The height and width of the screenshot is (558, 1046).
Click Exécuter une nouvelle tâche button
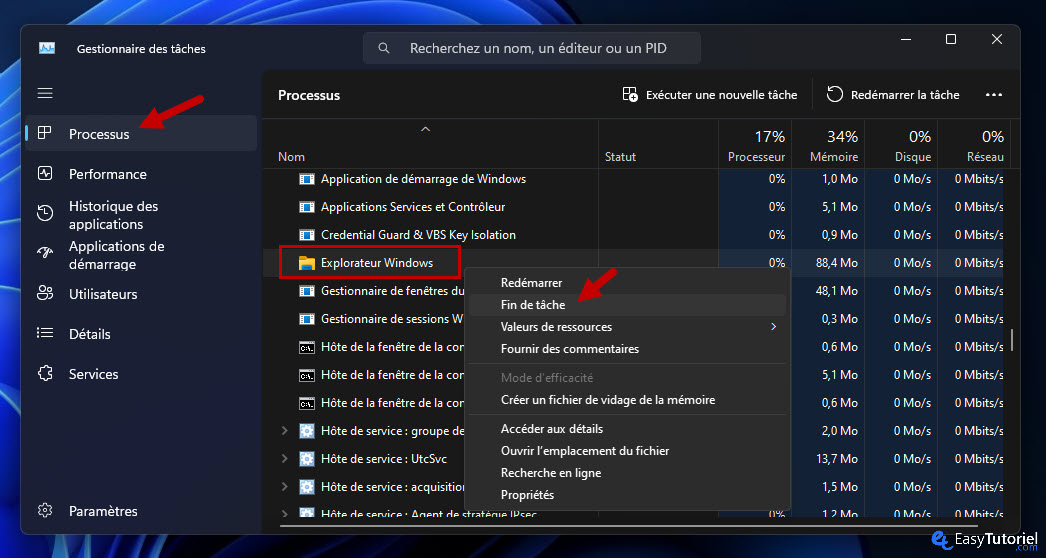tap(710, 95)
